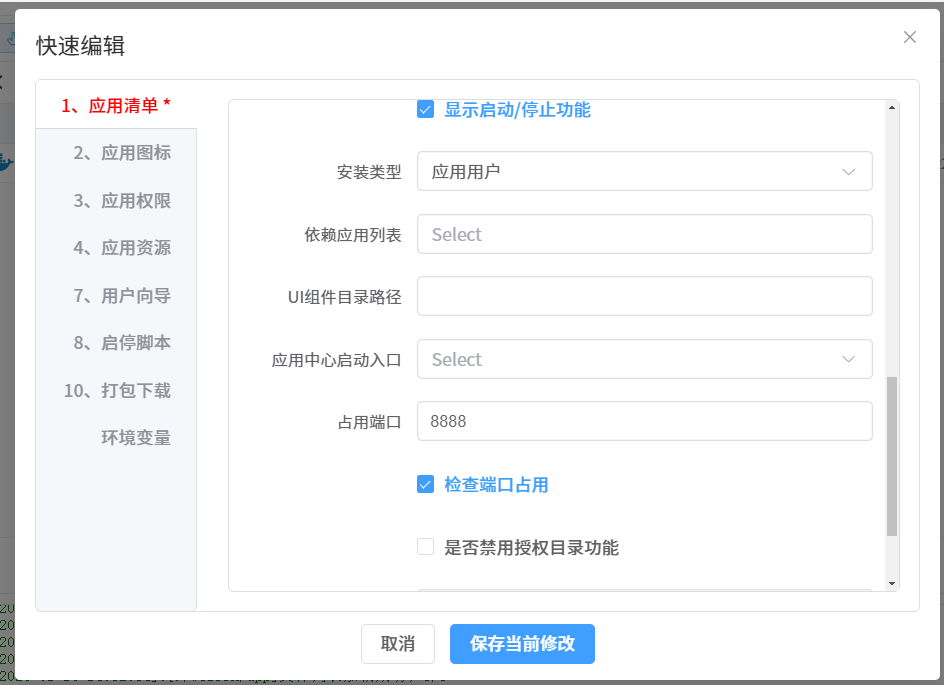This screenshot has height=685, width=944.
Task: Uncheck the 显示启动/停止功能 checkbox
Action: point(425,110)
